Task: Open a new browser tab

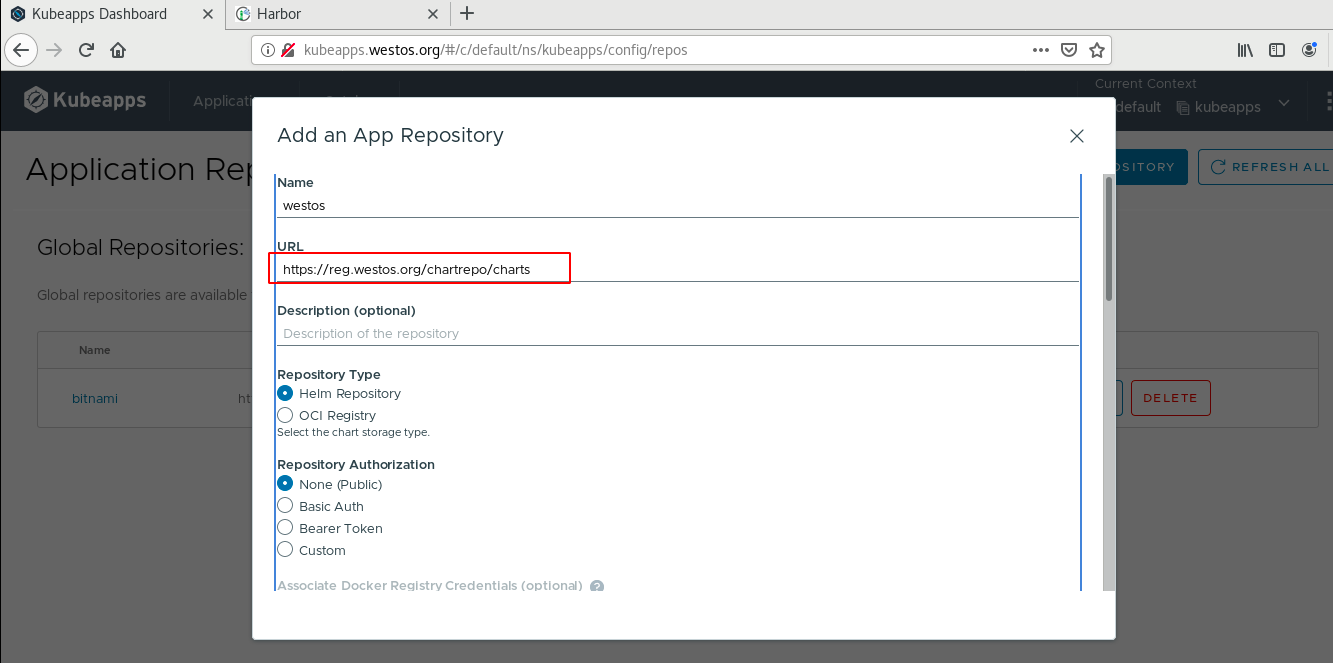Action: (467, 14)
